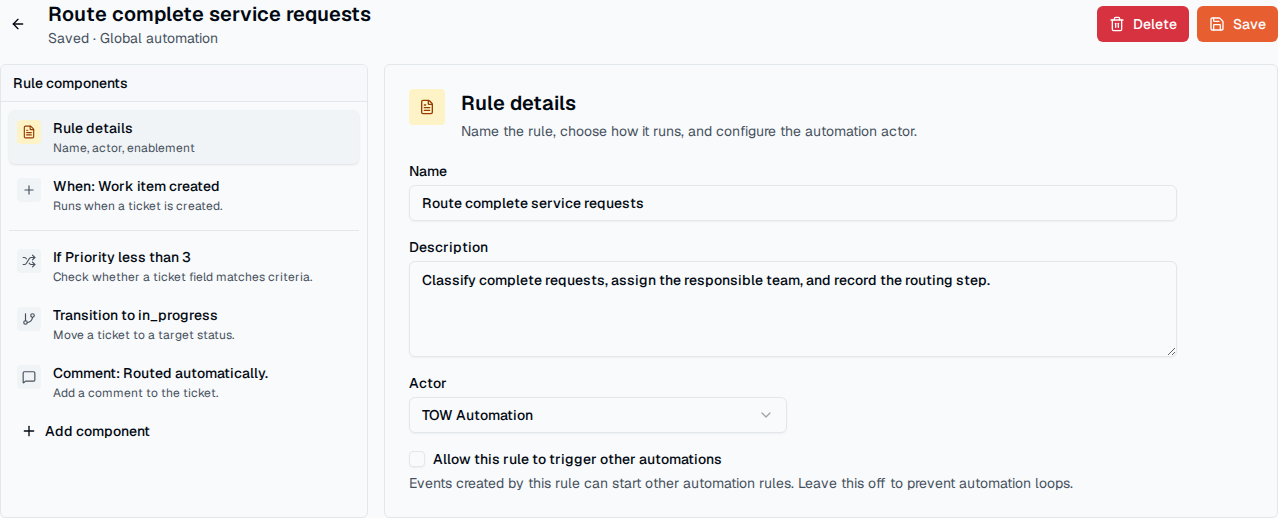Select If Priority less than 3 condition
1278x518 pixels.
pyautogui.click(x=184, y=266)
